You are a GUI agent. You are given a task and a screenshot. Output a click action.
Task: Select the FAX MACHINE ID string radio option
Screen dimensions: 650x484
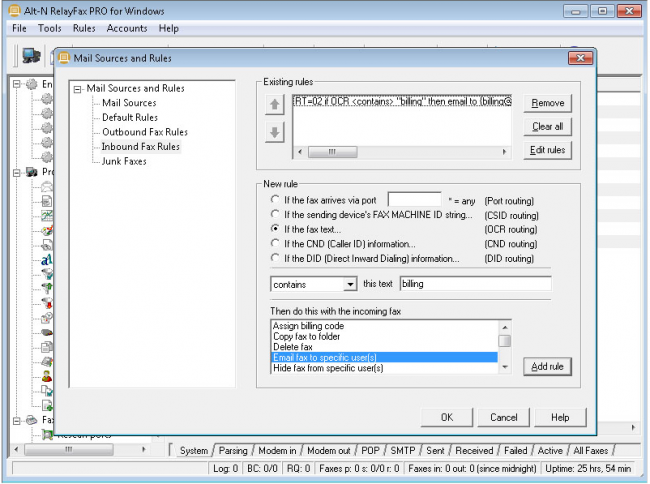(274, 214)
